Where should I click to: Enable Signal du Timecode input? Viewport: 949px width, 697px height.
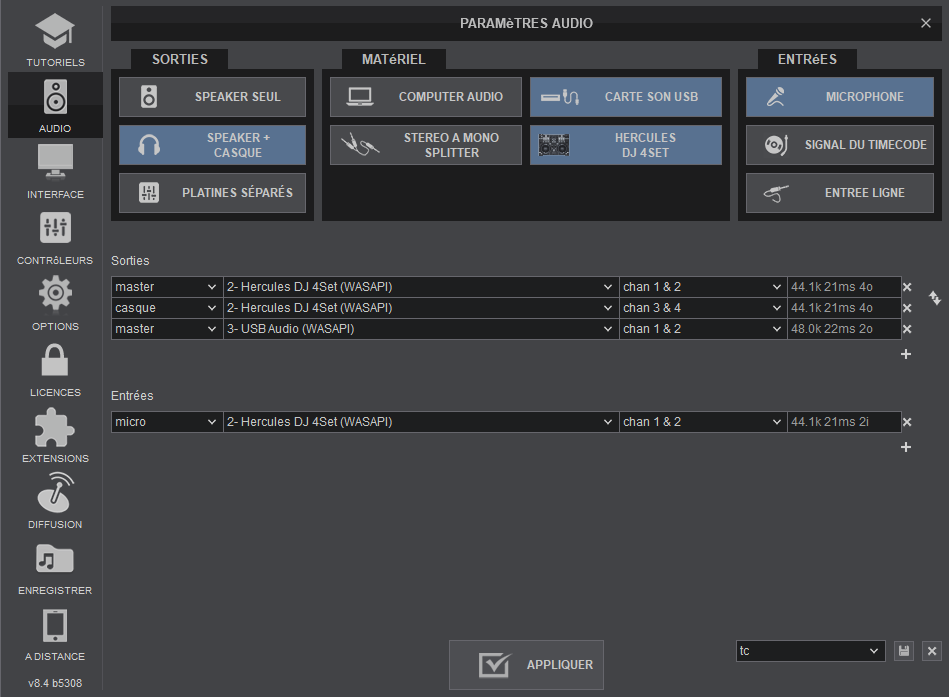(x=840, y=145)
